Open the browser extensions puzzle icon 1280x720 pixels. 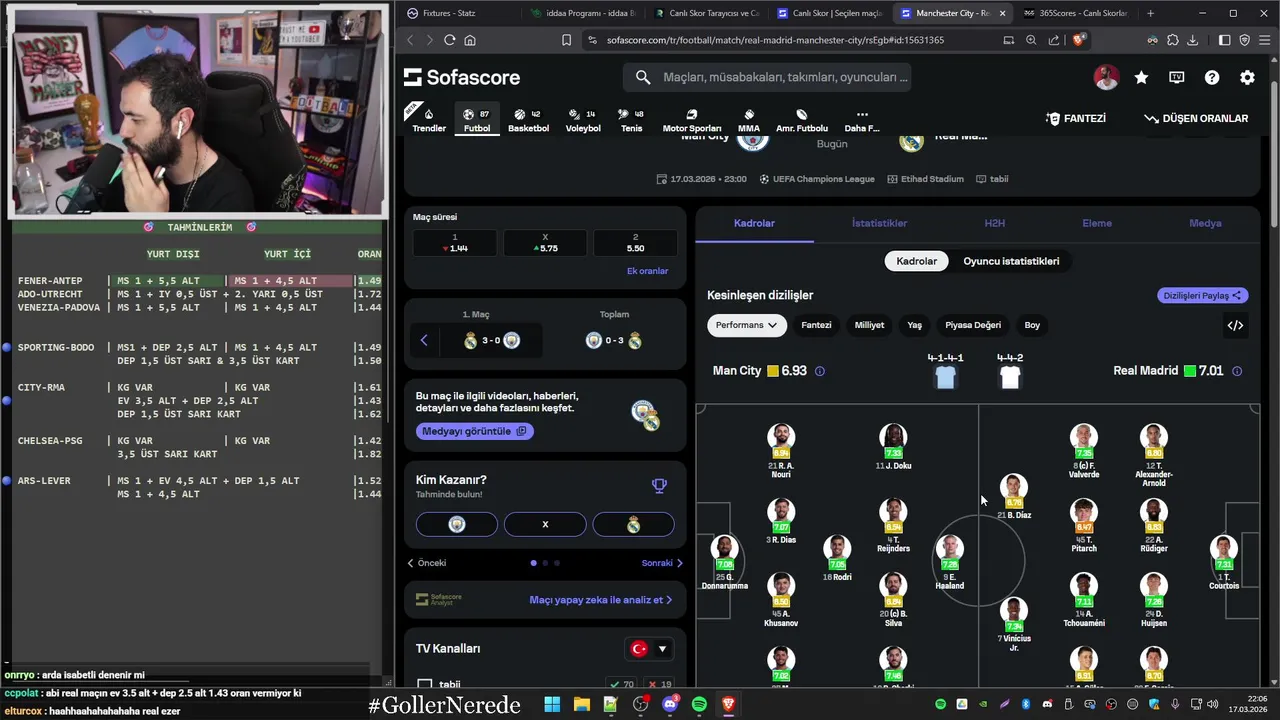[x=1172, y=40]
